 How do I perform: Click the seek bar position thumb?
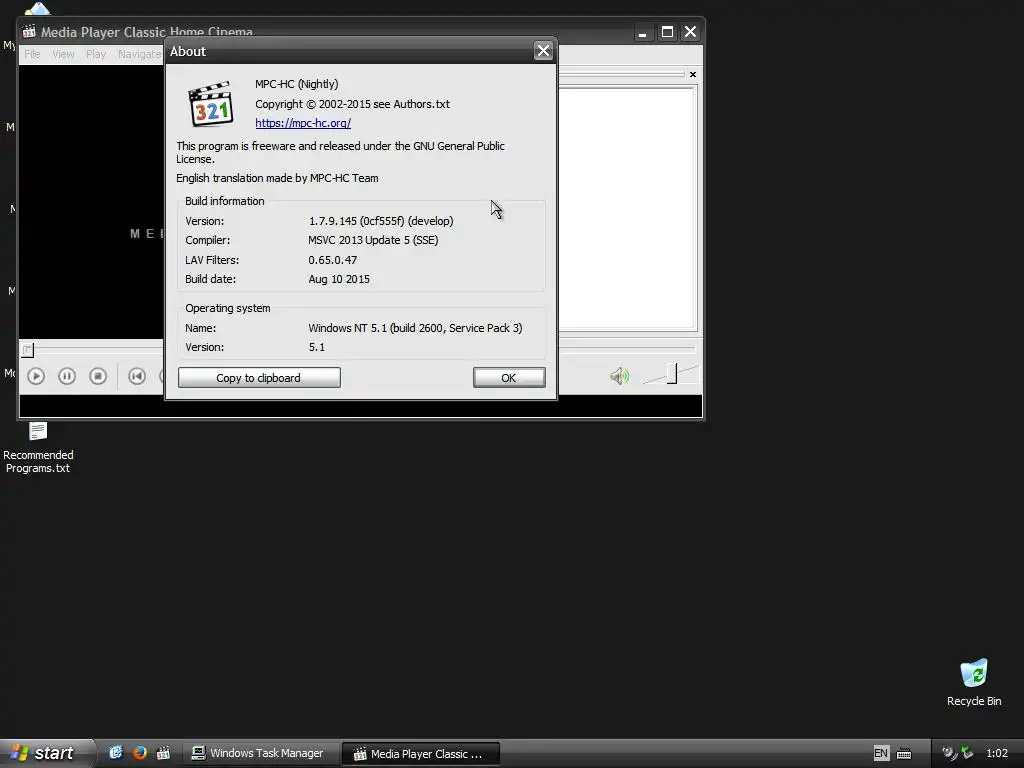tap(27, 350)
